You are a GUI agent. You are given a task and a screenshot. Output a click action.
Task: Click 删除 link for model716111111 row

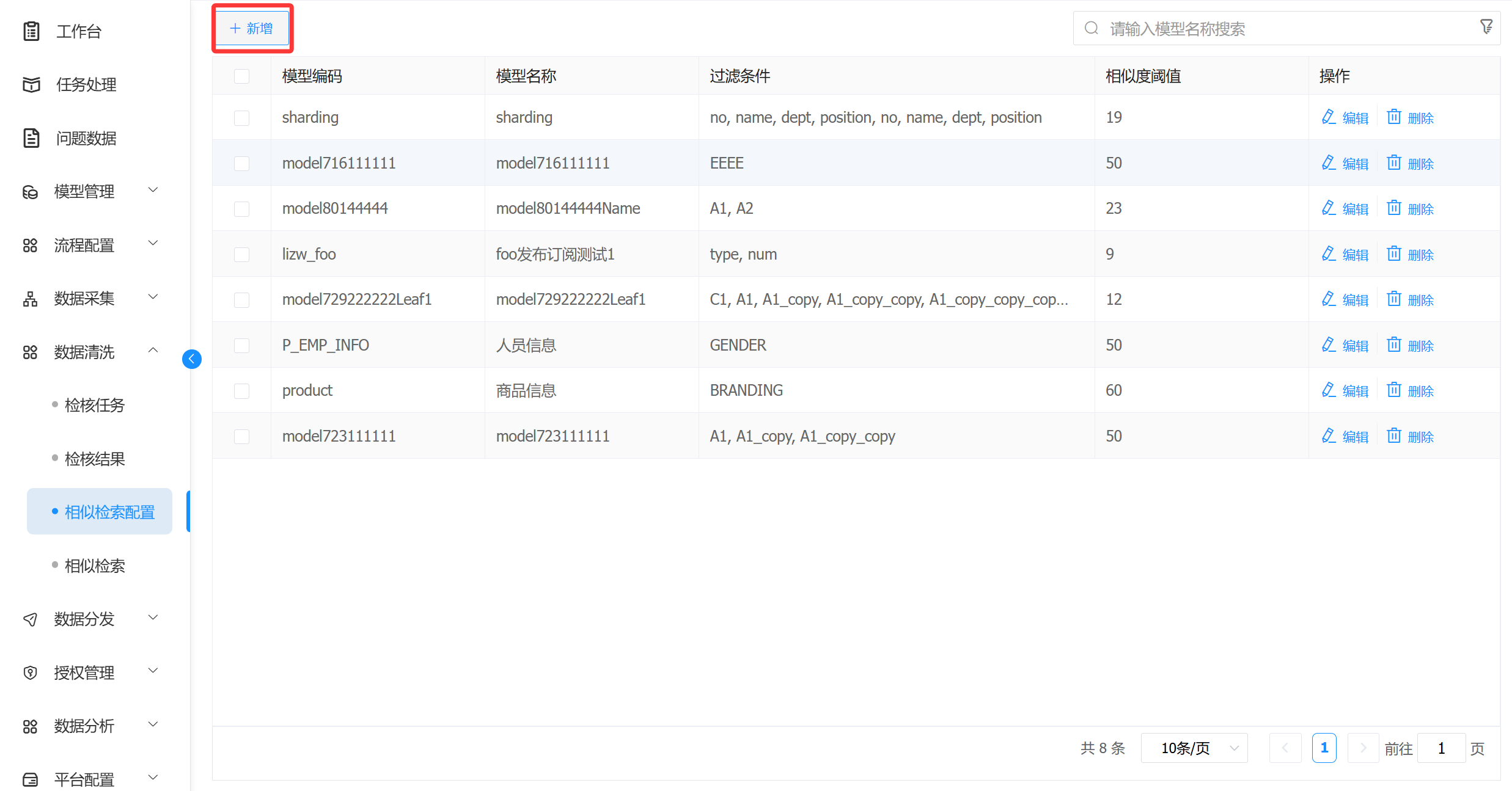[1420, 164]
